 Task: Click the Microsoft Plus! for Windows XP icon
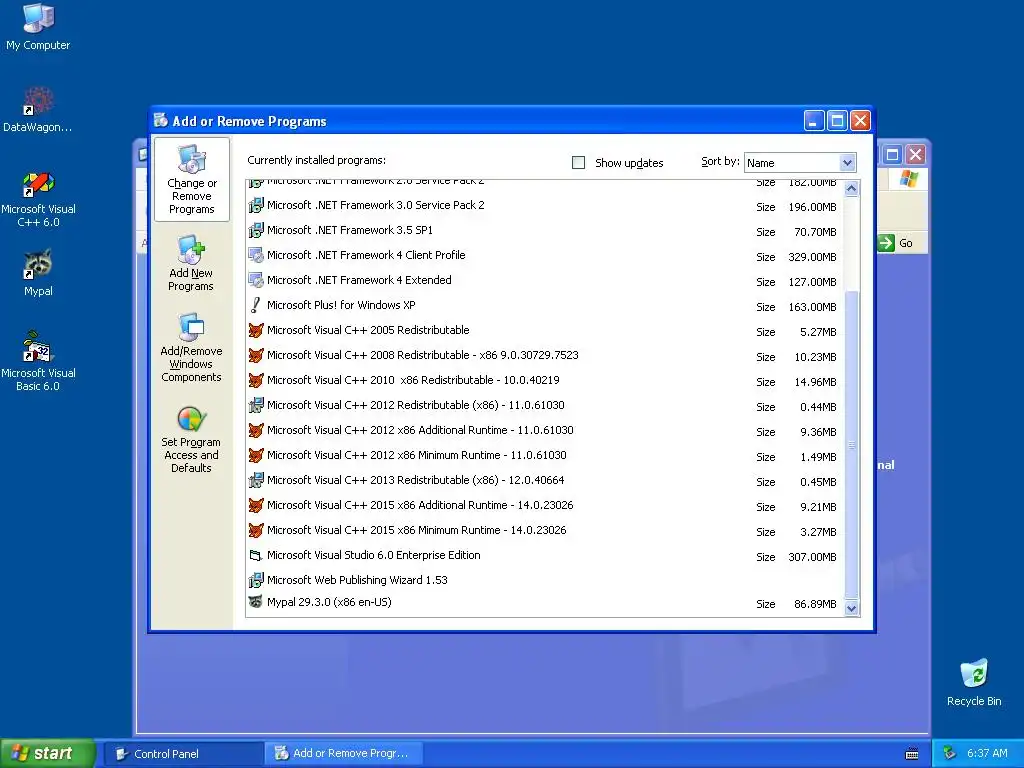(256, 305)
